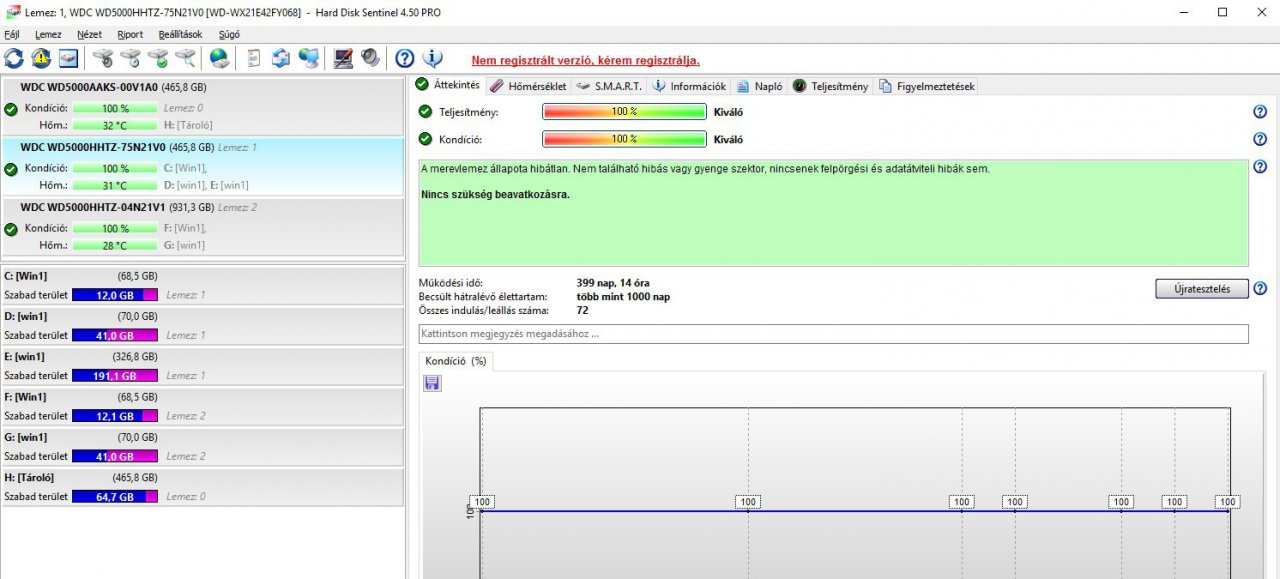Click the blue question mark help toolbar icon
The height and width of the screenshot is (579, 1280).
[405, 58]
